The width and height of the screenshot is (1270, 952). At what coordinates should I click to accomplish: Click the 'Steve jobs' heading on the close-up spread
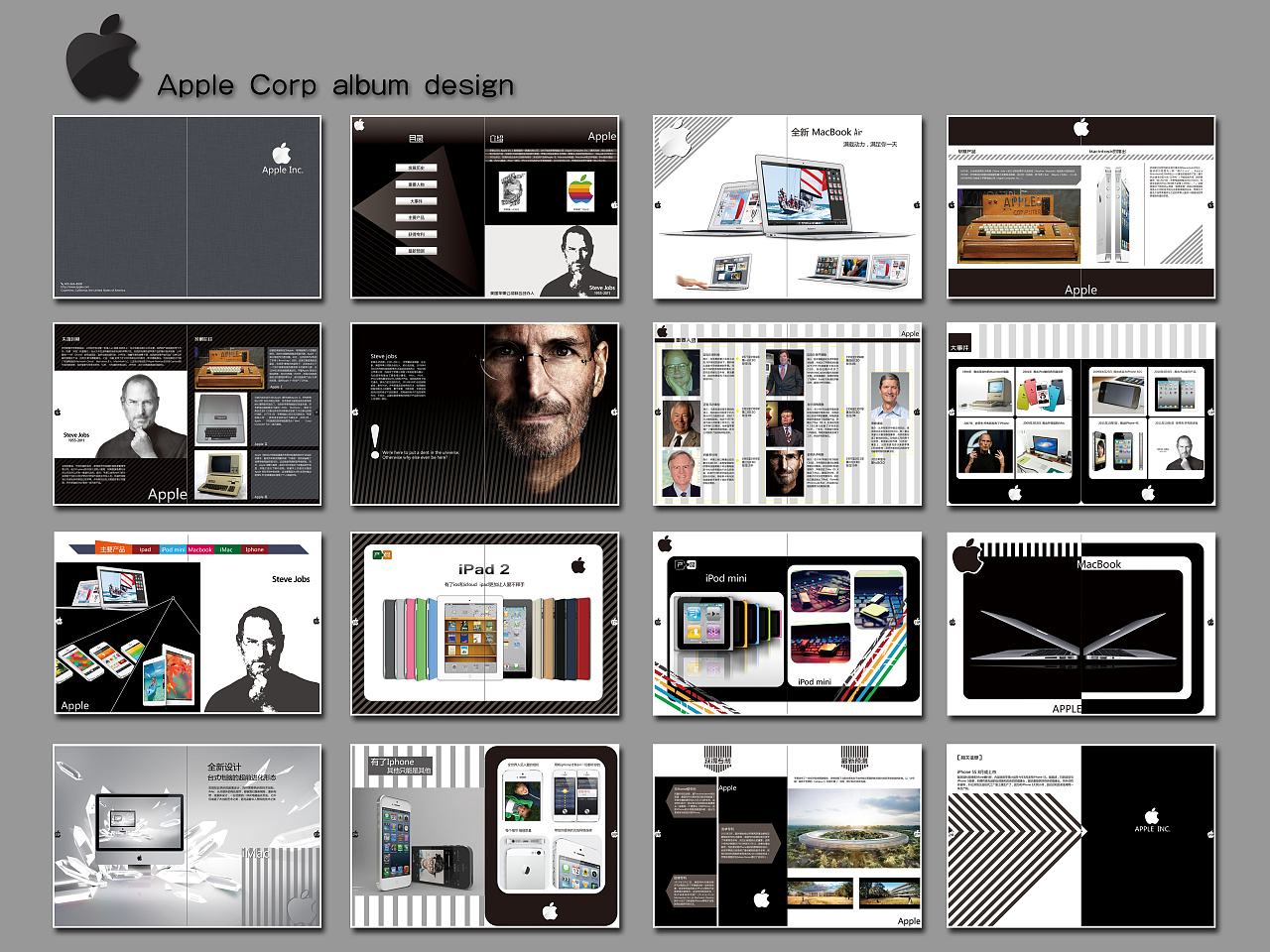point(383,355)
